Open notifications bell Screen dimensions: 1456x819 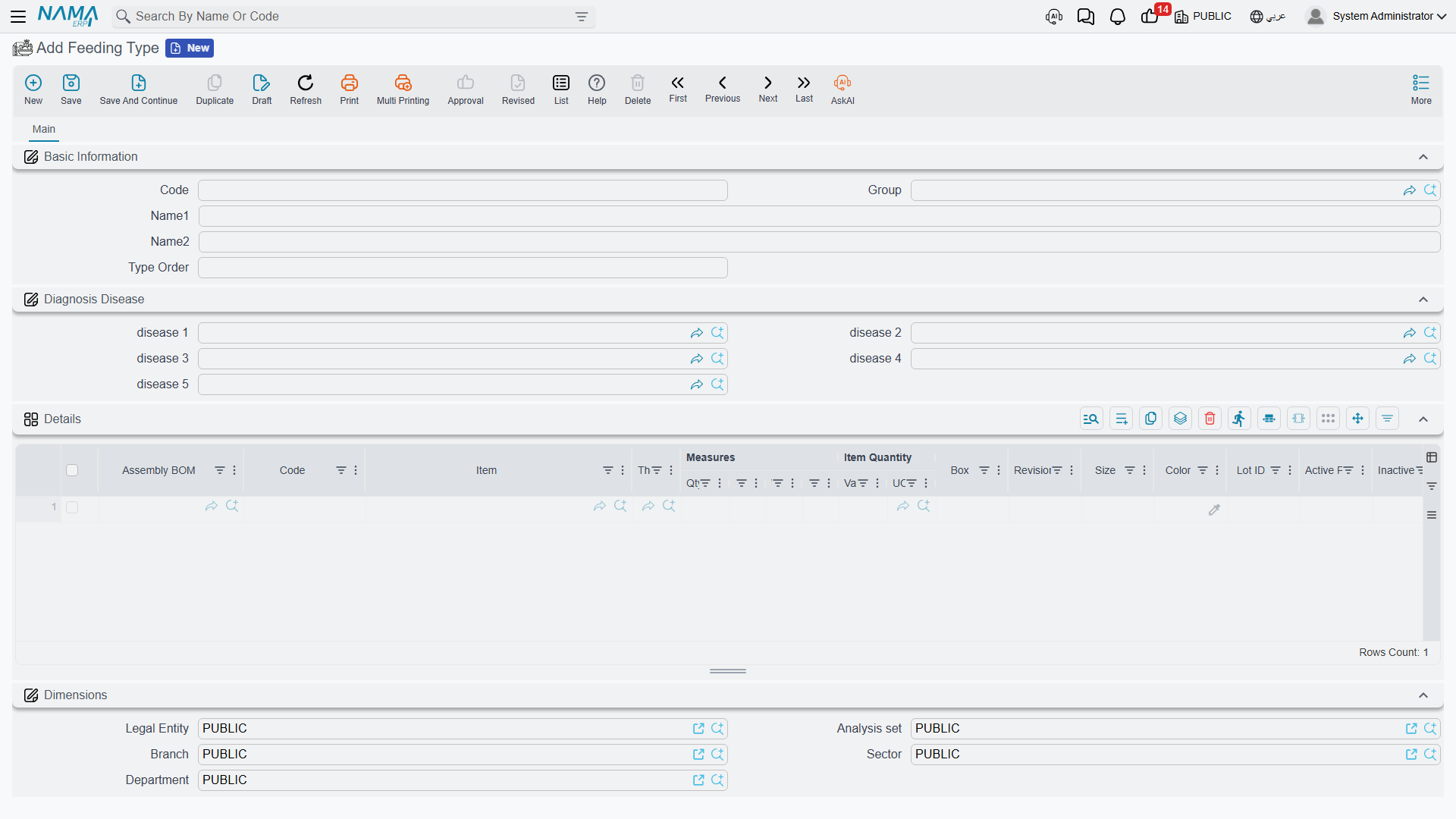point(1117,17)
